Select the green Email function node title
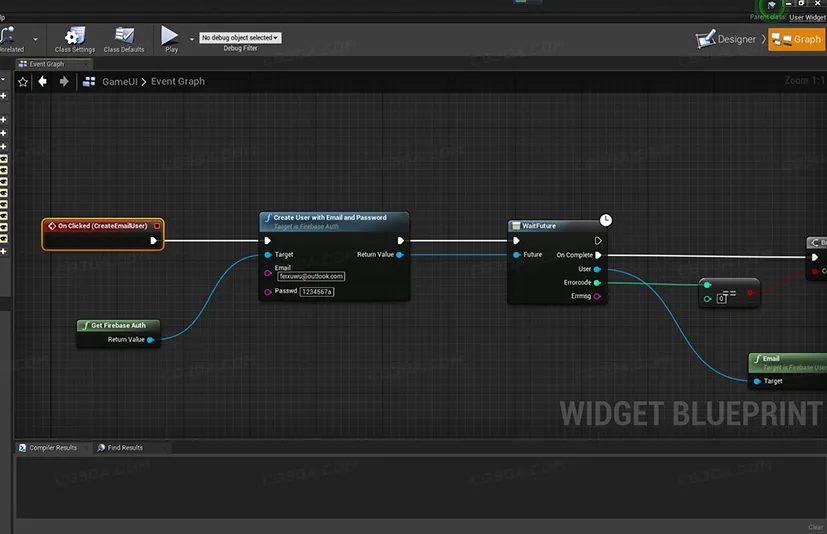Screen dimensions: 827x534 pyautogui.click(x=771, y=358)
